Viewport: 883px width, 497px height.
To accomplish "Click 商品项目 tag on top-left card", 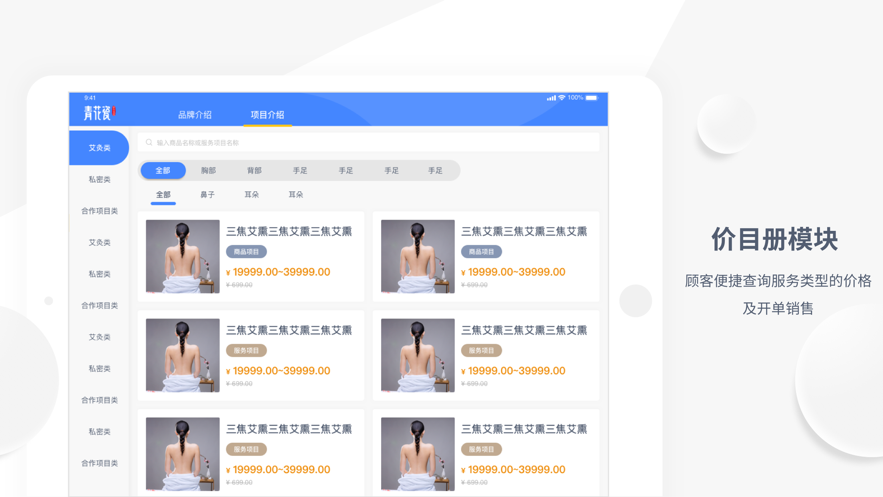I will point(246,252).
